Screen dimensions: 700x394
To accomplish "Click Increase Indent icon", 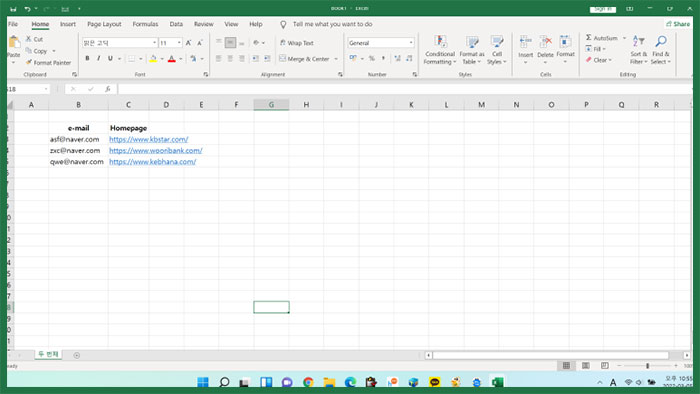I will click(x=267, y=58).
